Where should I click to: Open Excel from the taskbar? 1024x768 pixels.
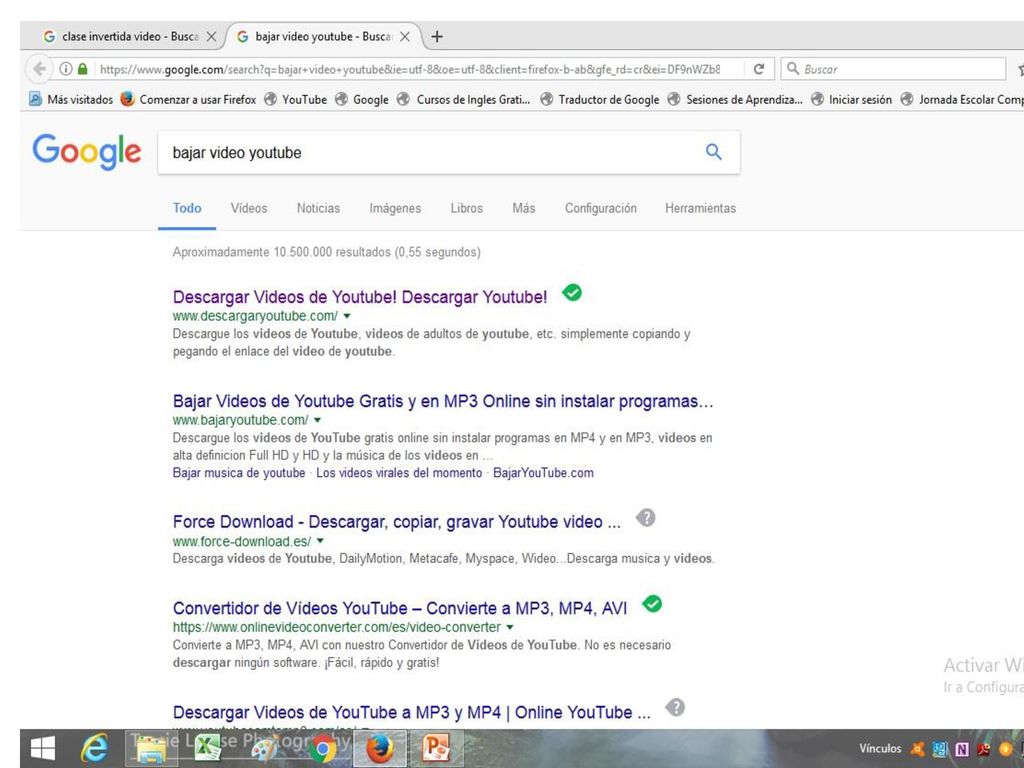208,748
